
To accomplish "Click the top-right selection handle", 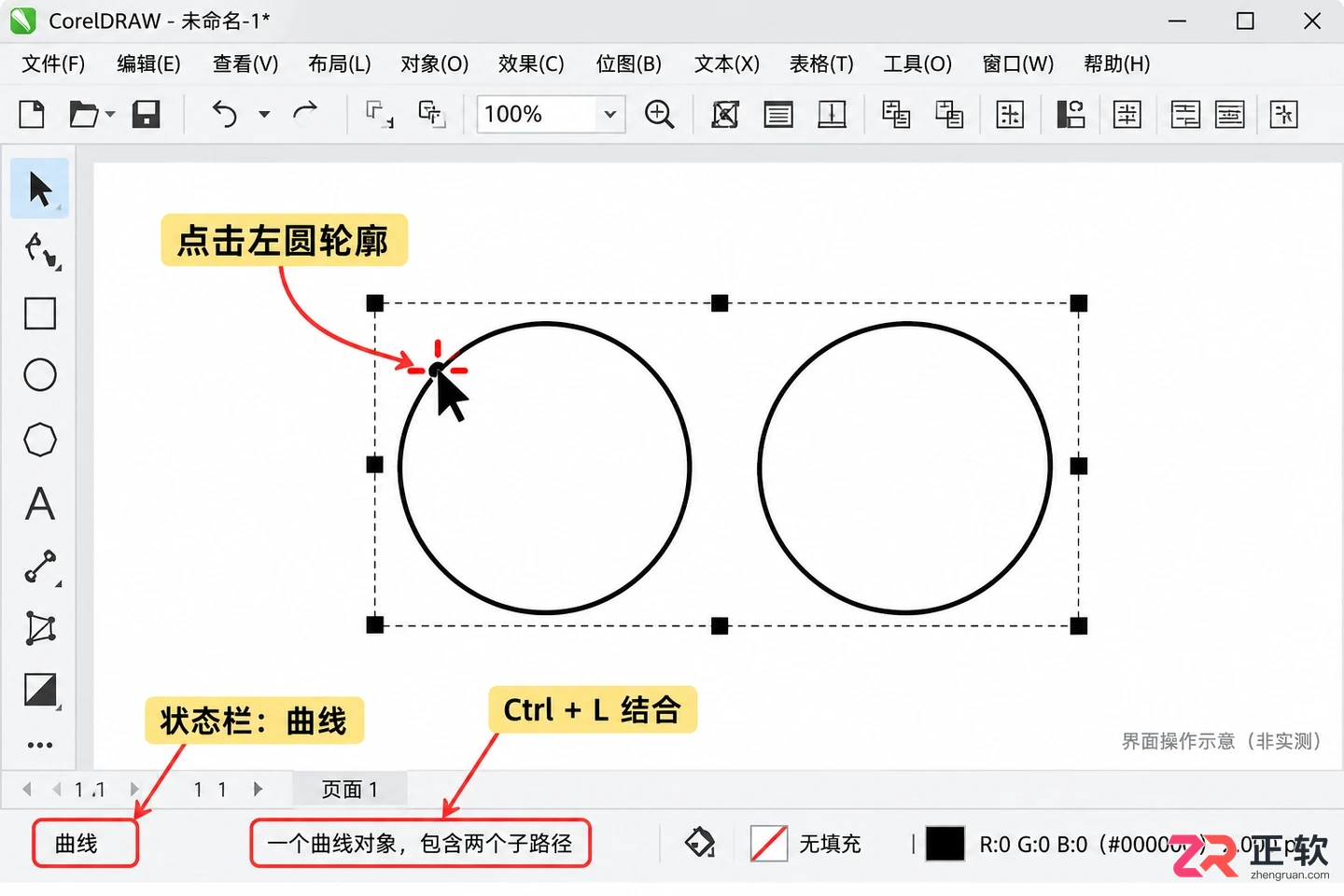I will [1079, 303].
